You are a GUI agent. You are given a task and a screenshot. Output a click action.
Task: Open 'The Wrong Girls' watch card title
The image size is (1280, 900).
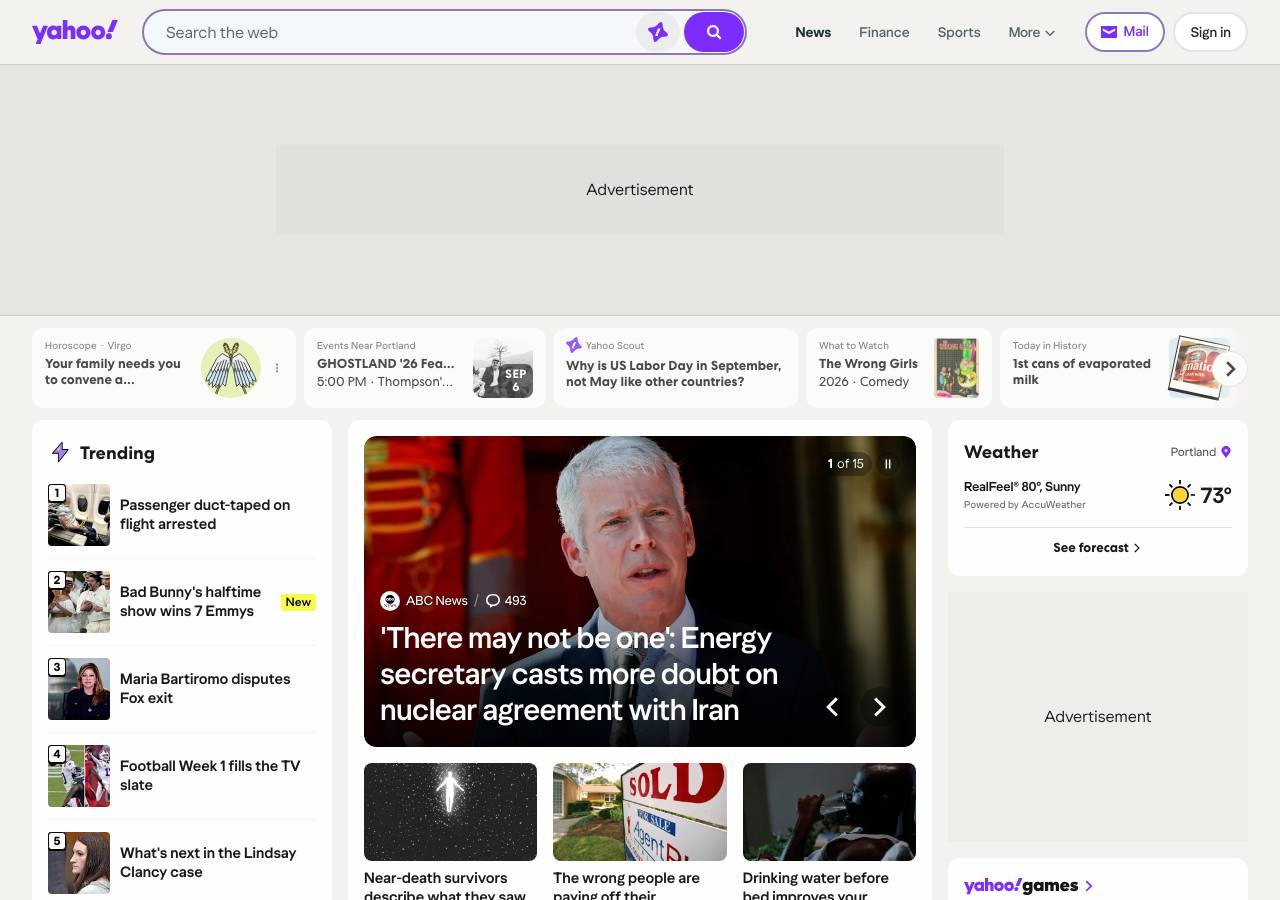(x=868, y=364)
